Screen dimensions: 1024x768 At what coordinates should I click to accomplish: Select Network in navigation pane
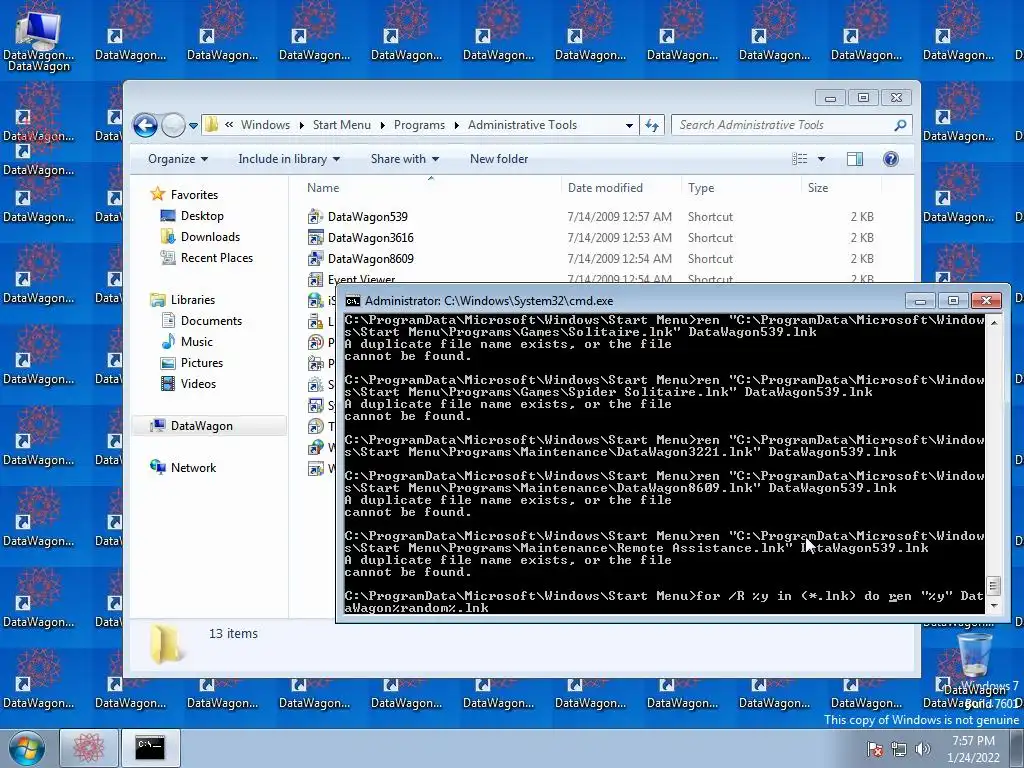(x=193, y=468)
